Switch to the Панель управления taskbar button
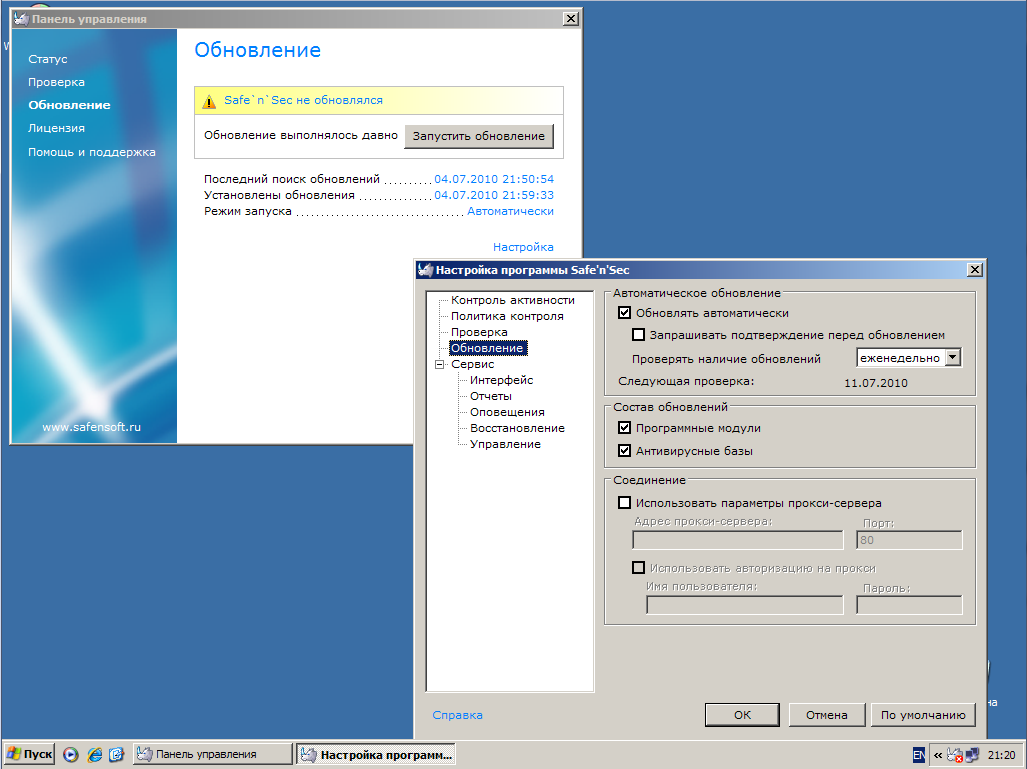 tap(213, 754)
